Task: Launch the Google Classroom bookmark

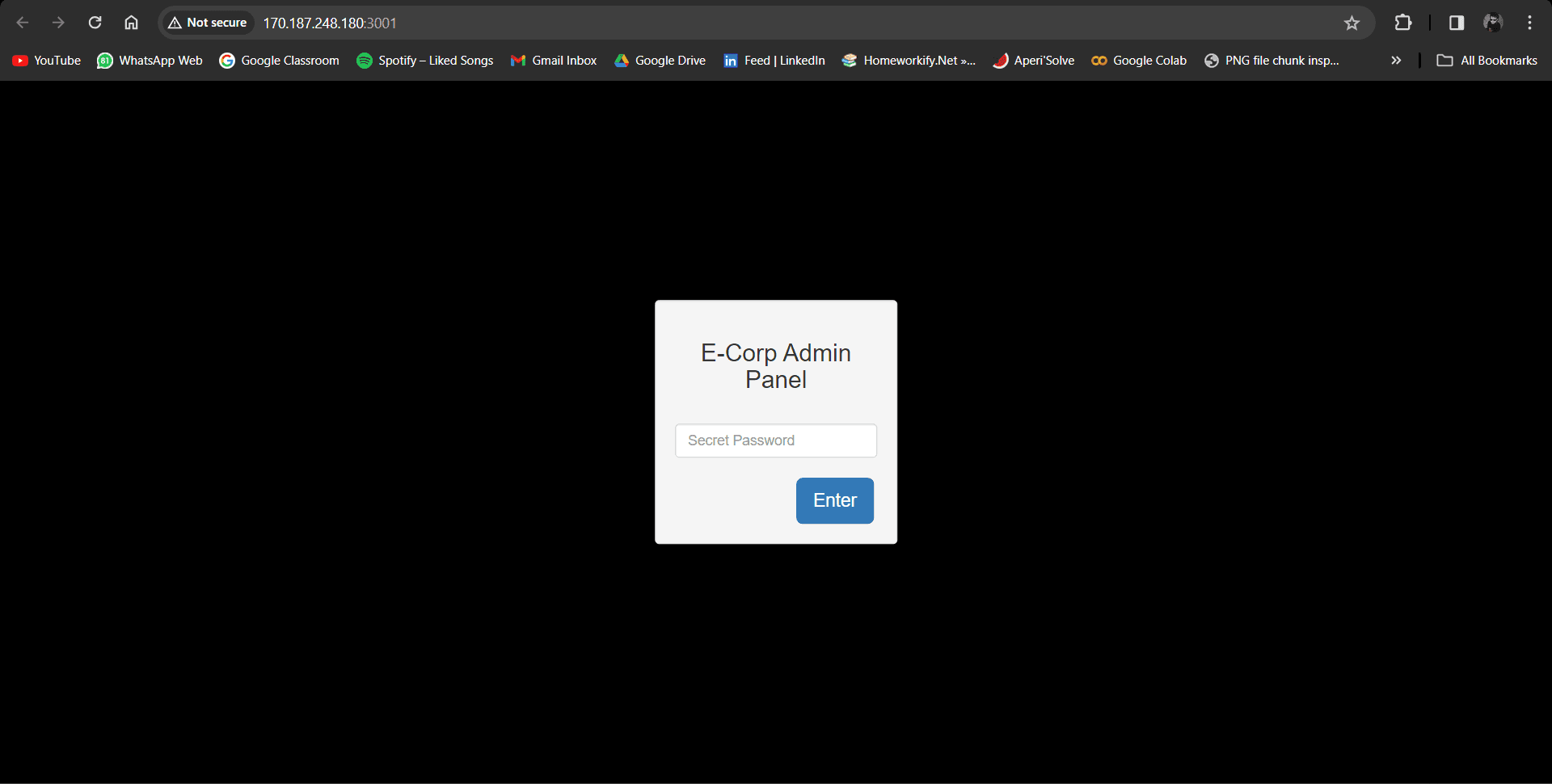Action: (x=279, y=61)
